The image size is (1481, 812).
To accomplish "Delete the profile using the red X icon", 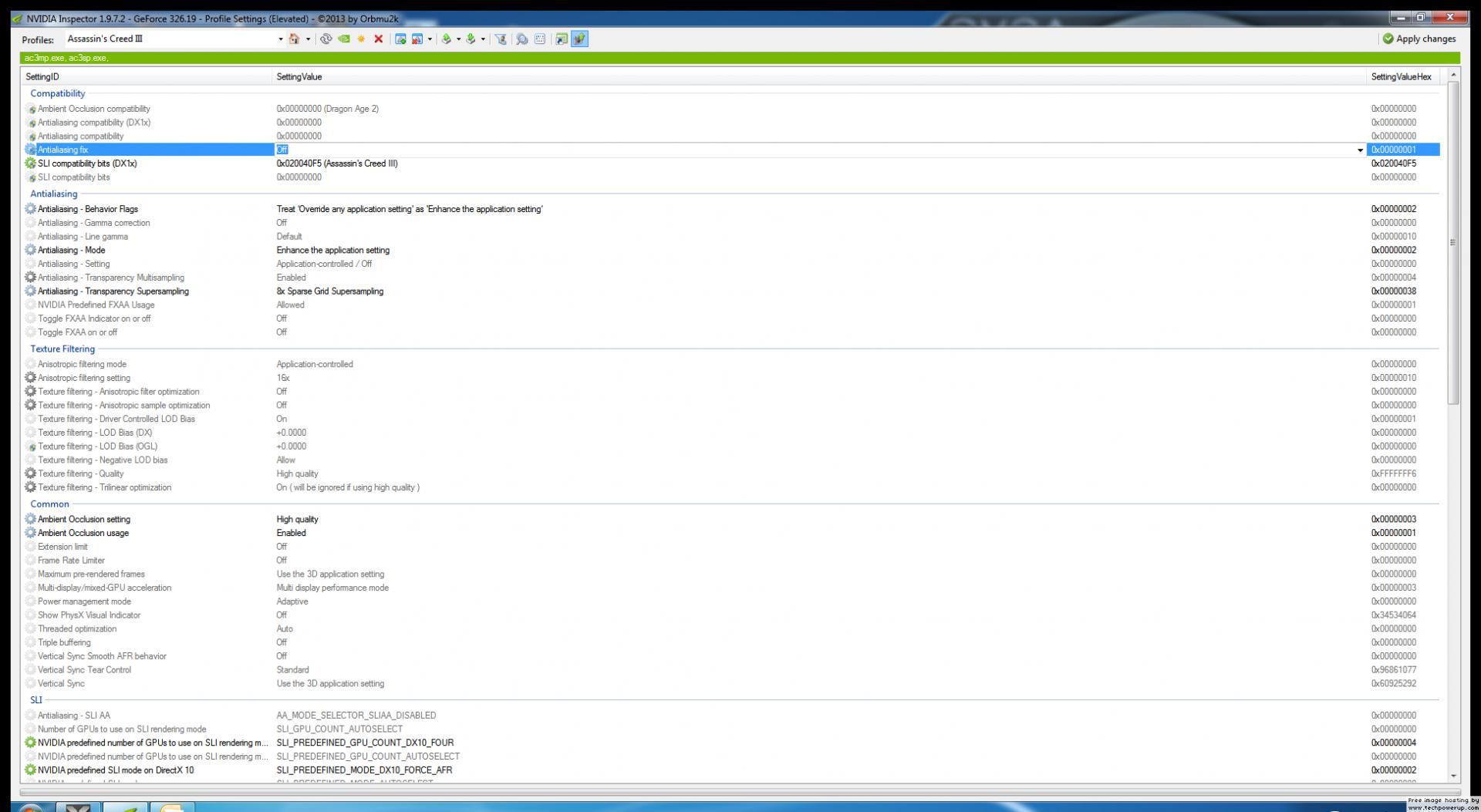I will (x=379, y=39).
